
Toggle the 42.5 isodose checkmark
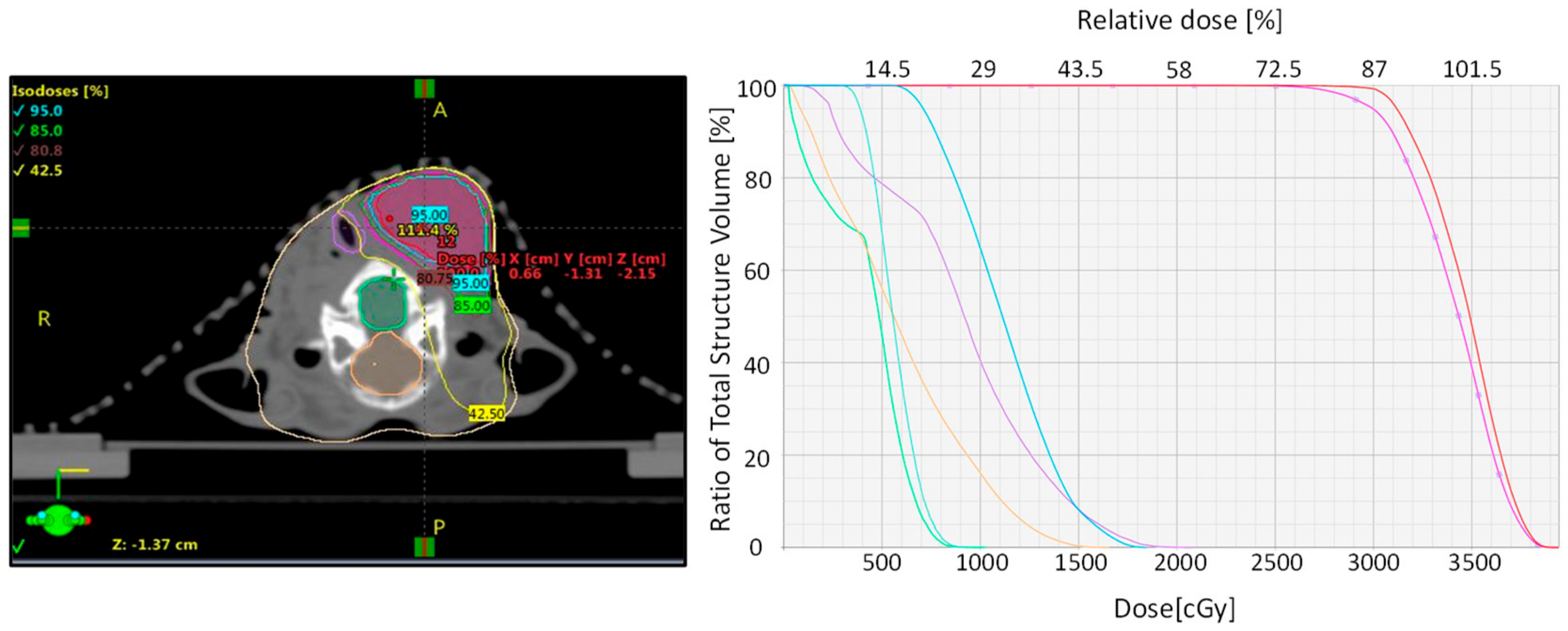coord(19,170)
